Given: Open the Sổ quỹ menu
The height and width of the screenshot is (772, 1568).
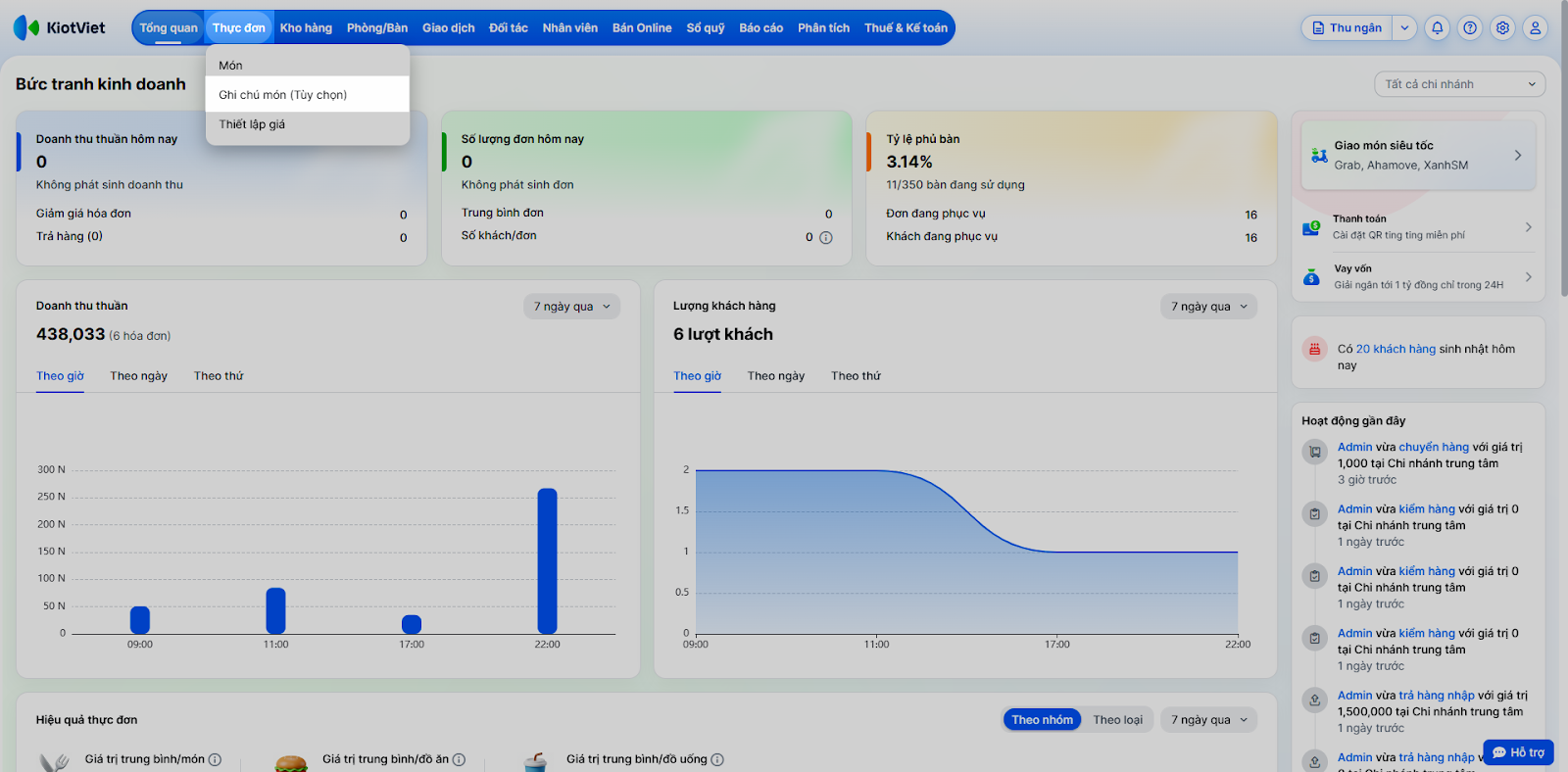Looking at the screenshot, I should (706, 28).
